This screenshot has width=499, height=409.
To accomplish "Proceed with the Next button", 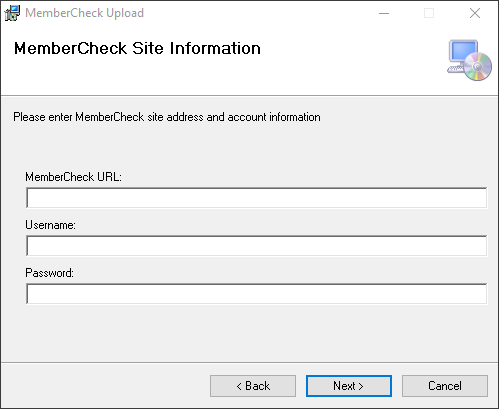I will coord(349,386).
